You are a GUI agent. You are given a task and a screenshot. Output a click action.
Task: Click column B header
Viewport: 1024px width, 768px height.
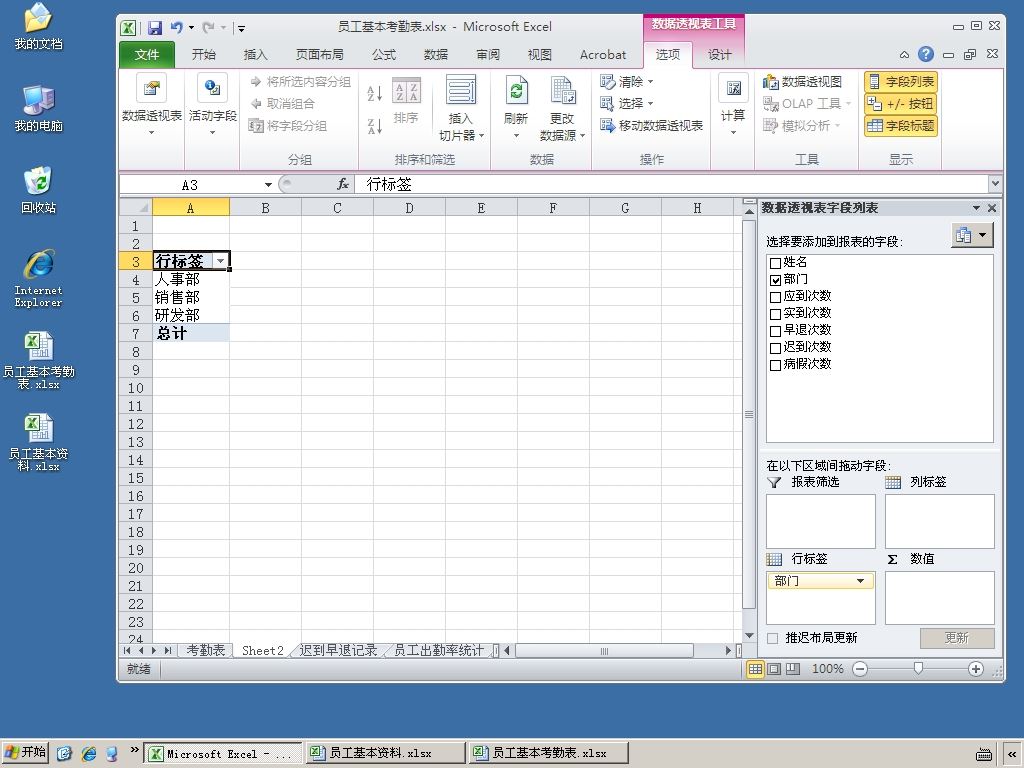point(265,208)
